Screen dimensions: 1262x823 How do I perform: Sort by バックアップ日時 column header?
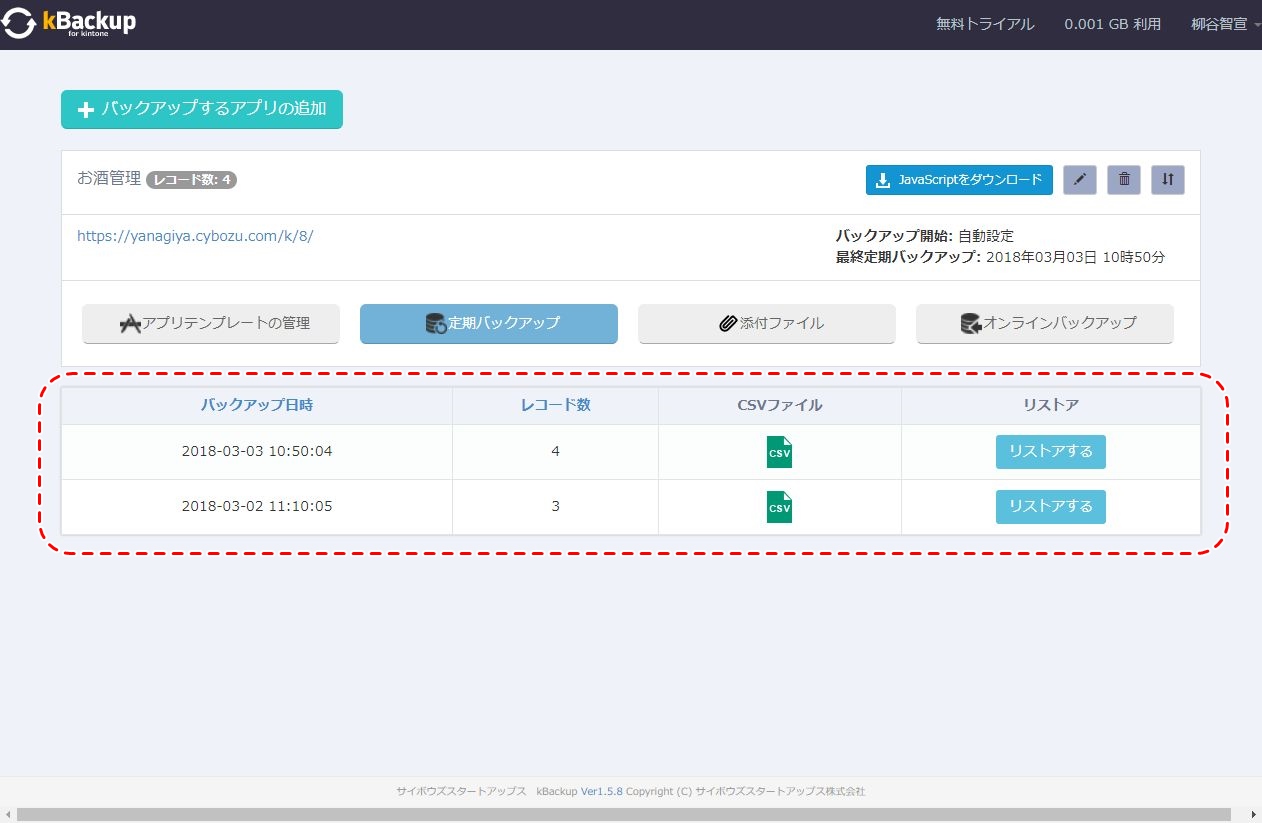(x=257, y=405)
